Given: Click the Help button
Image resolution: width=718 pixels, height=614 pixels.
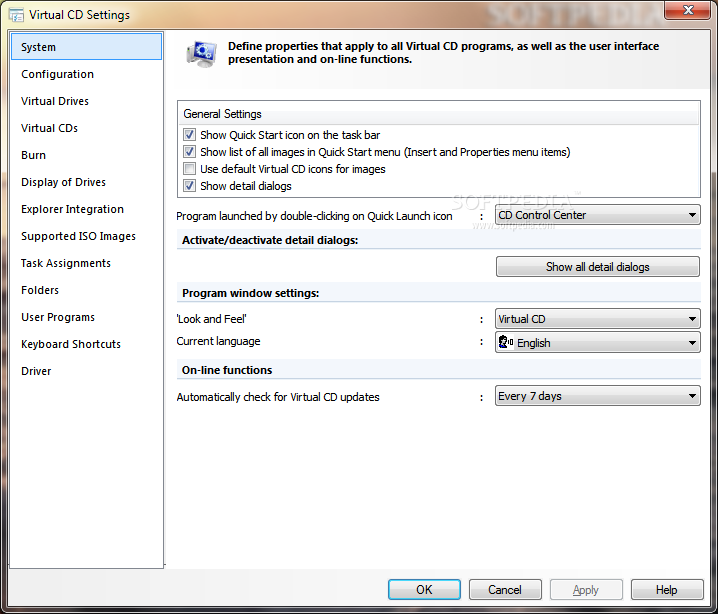Looking at the screenshot, I should click(667, 590).
